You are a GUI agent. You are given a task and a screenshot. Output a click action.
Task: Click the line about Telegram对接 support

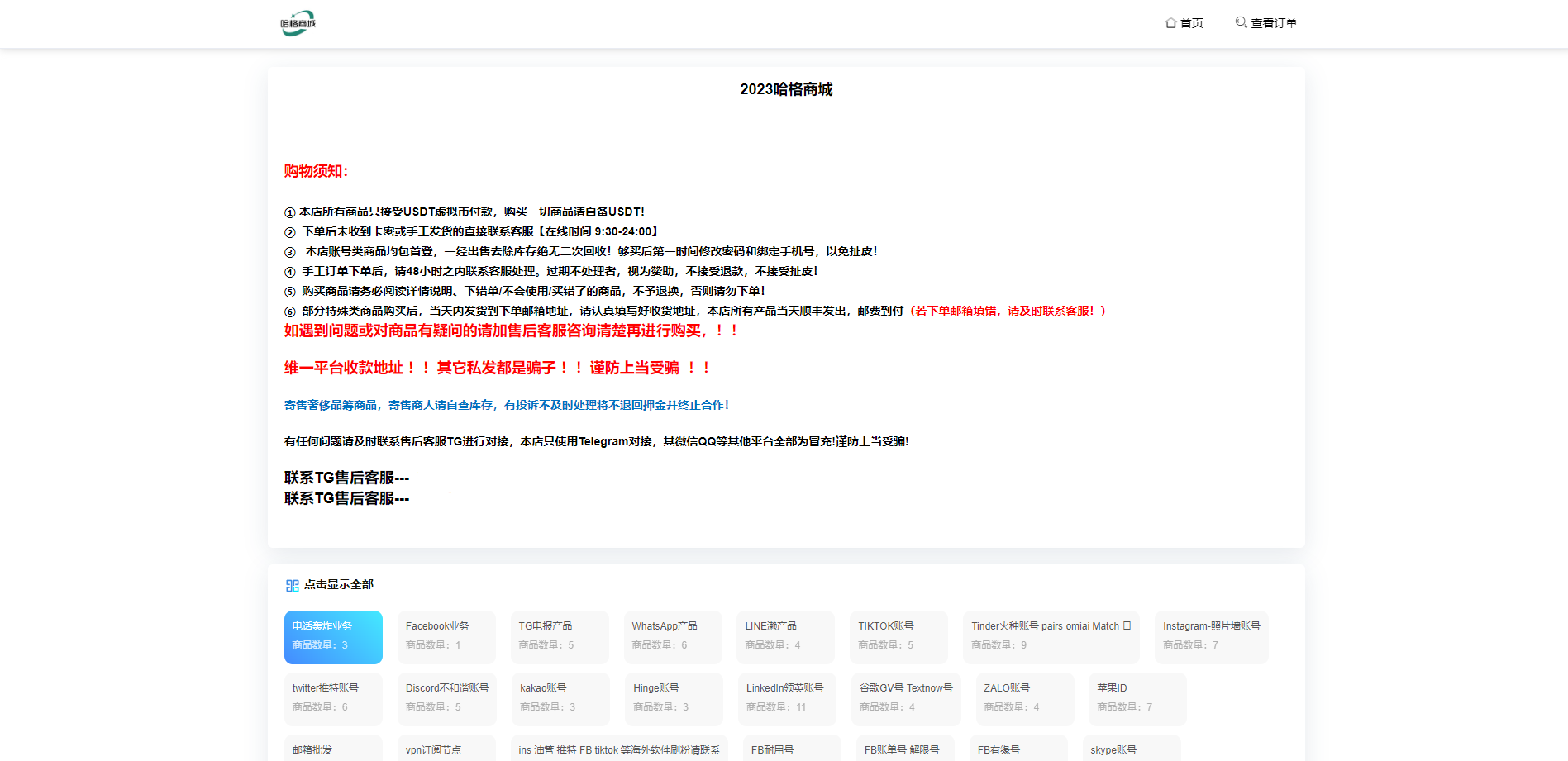tap(597, 441)
